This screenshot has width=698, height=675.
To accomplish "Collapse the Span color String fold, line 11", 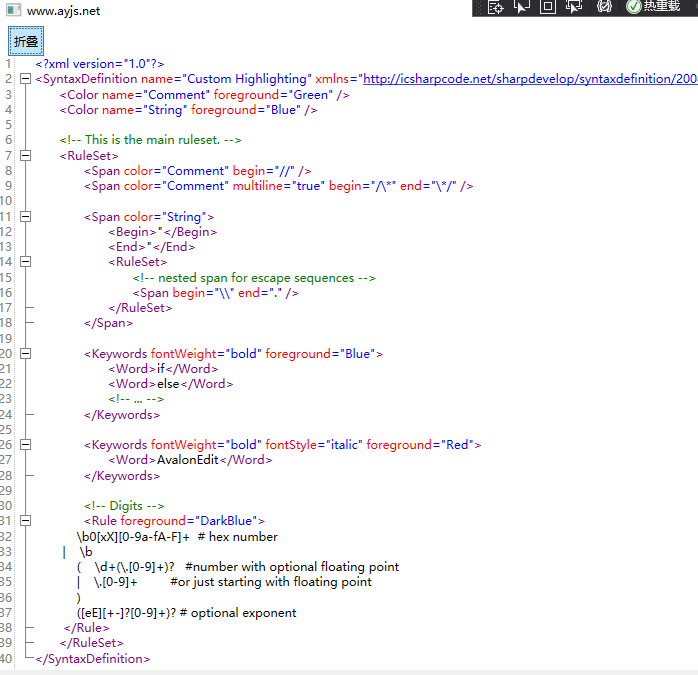I will click(26, 217).
